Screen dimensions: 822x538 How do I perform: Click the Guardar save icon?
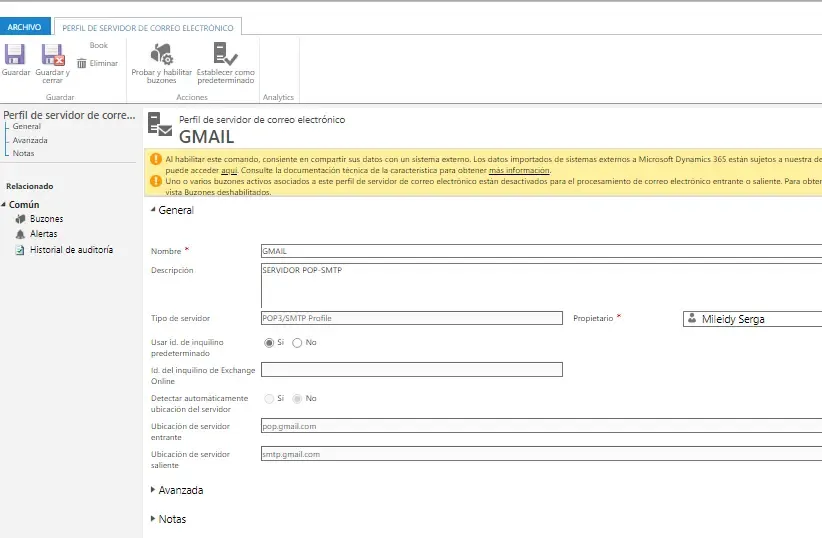pos(16,55)
